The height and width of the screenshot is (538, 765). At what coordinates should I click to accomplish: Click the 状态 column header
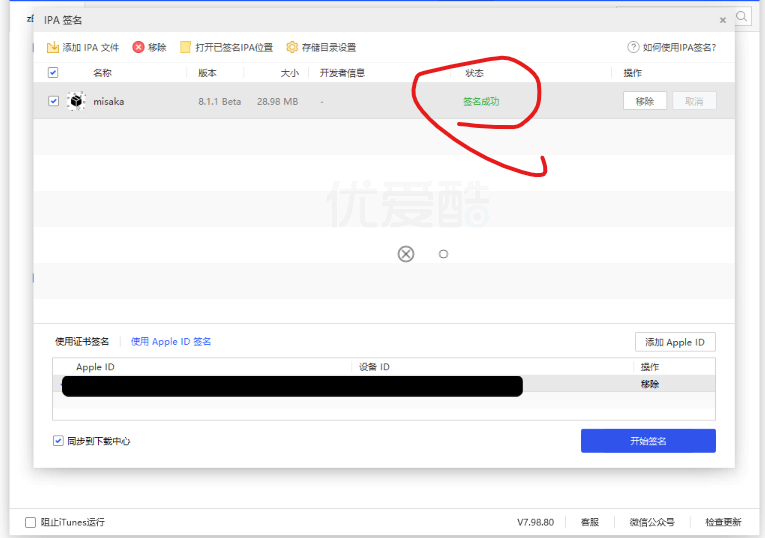coord(474,73)
